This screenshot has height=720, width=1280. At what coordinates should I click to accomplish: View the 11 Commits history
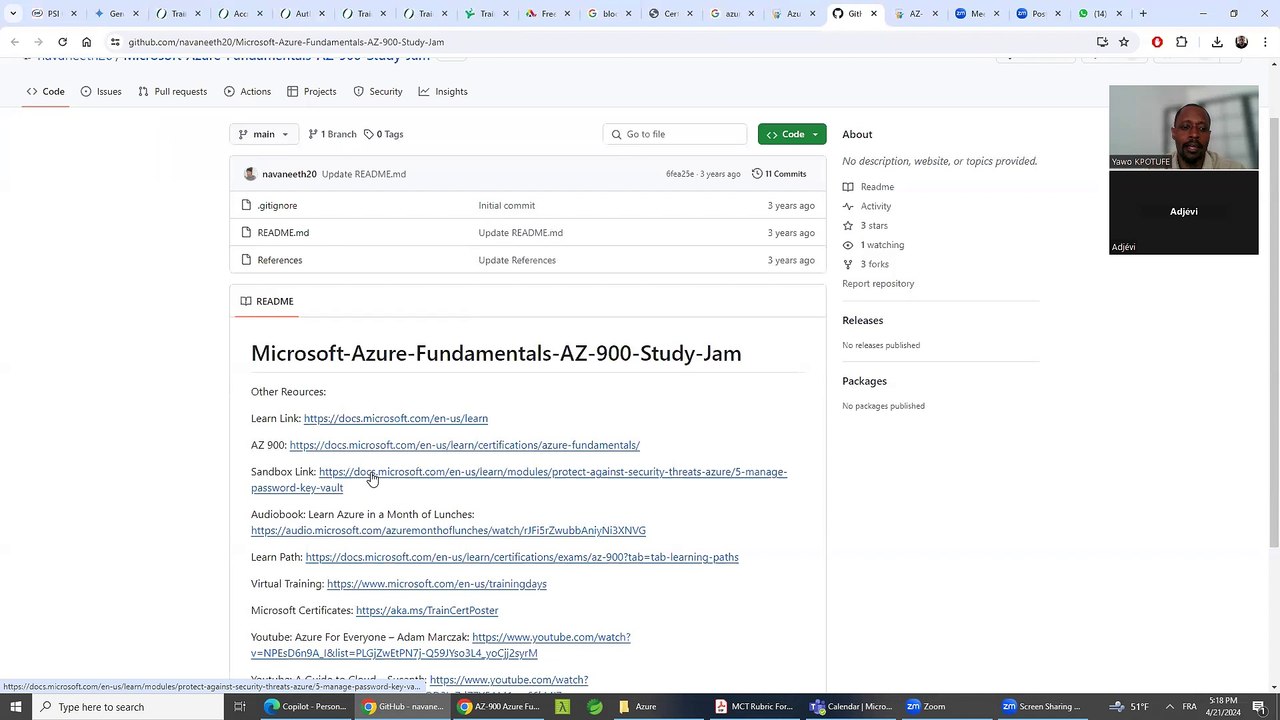[x=779, y=174]
